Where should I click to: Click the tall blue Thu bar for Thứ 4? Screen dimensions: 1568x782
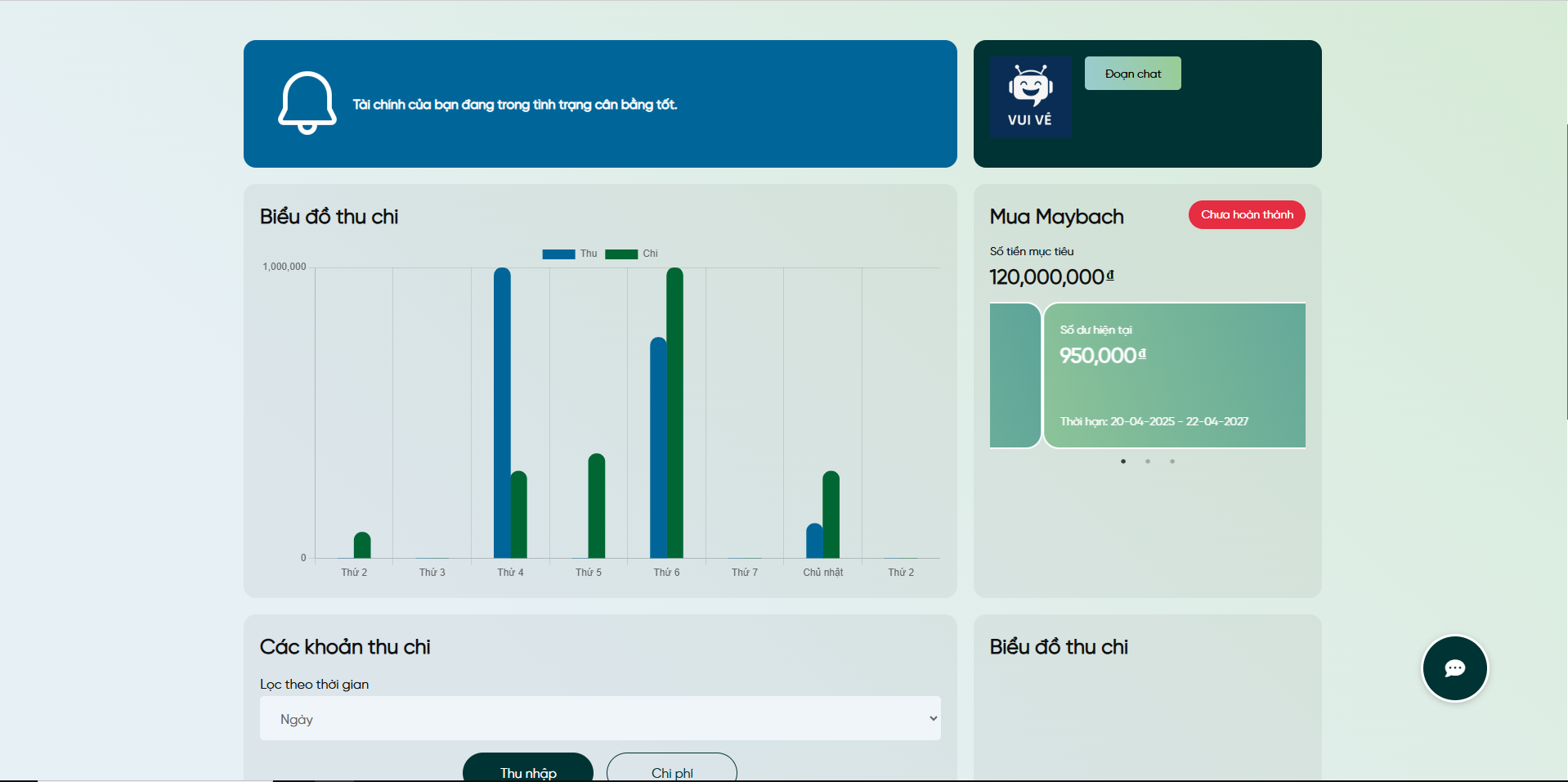[502, 413]
